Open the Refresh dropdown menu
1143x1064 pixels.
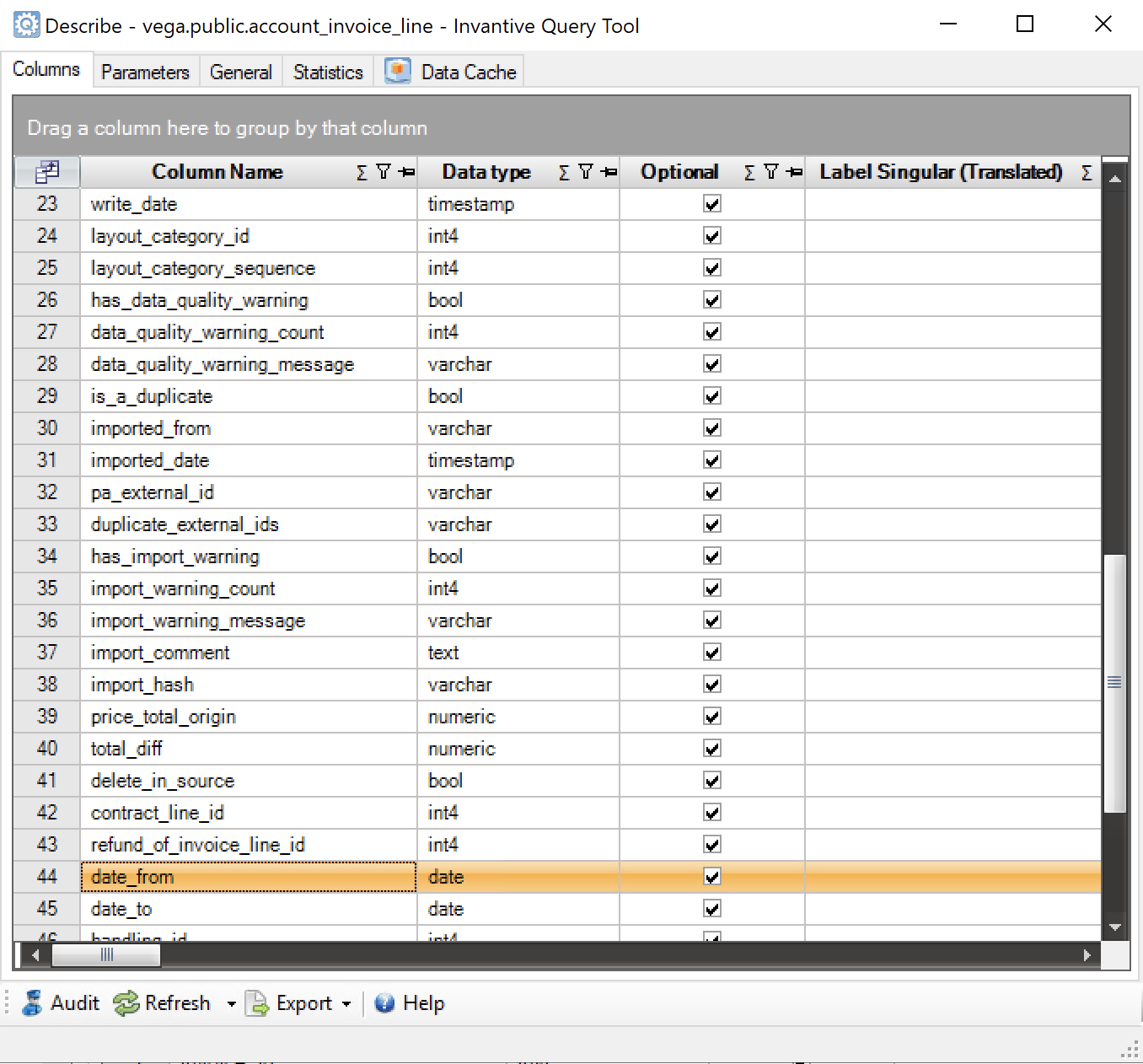[x=230, y=1003]
